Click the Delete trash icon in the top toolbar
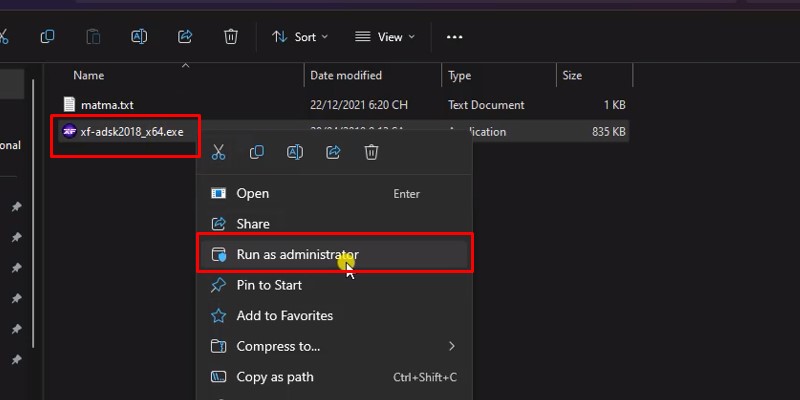Image resolution: width=800 pixels, height=400 pixels. (x=231, y=37)
